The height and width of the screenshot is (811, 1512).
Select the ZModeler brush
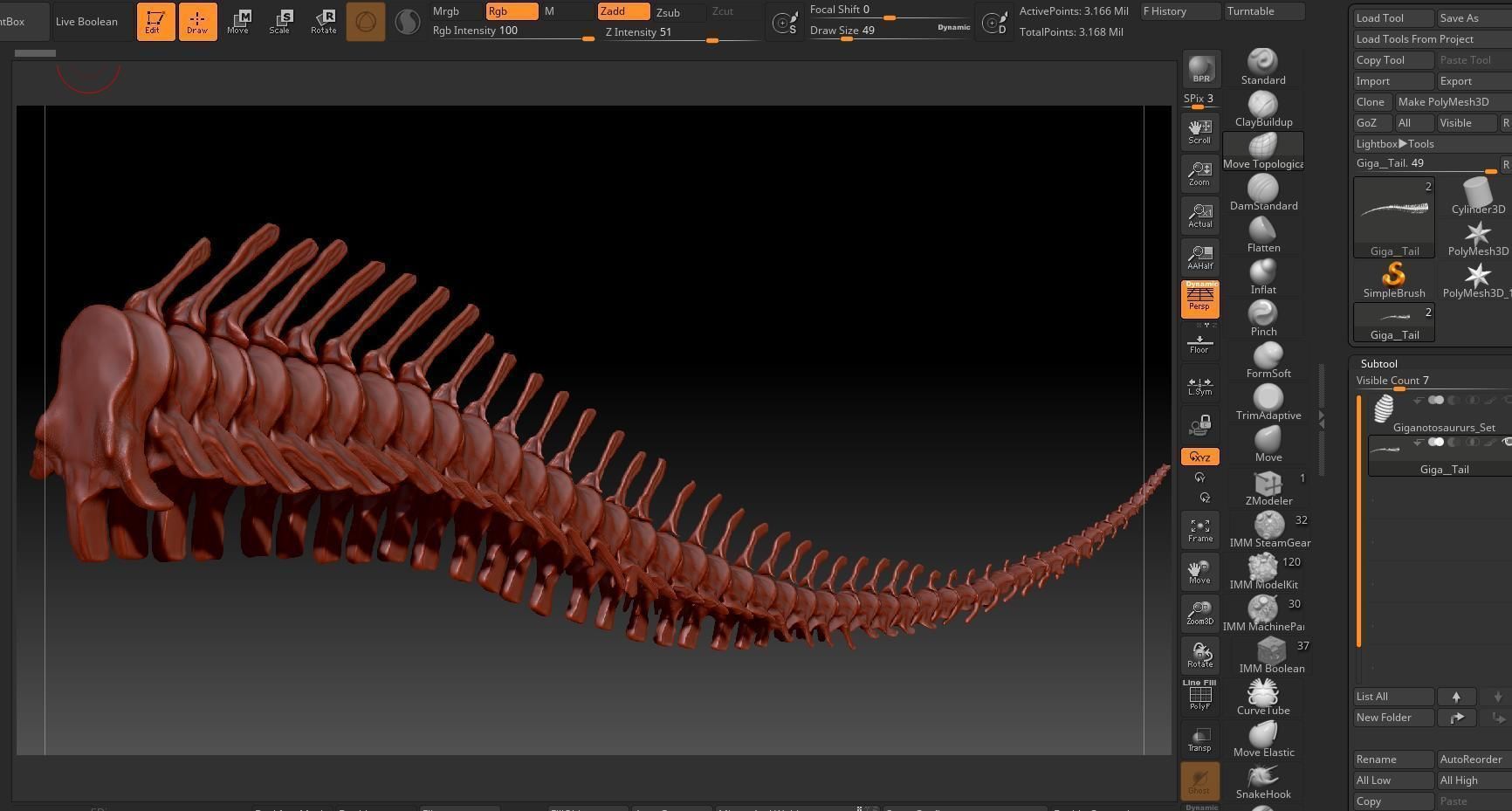[1268, 488]
